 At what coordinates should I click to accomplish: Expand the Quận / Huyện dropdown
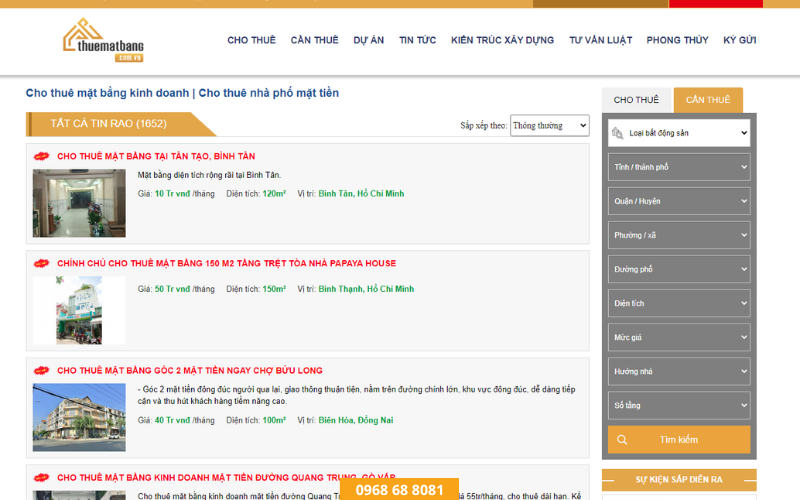(679, 201)
